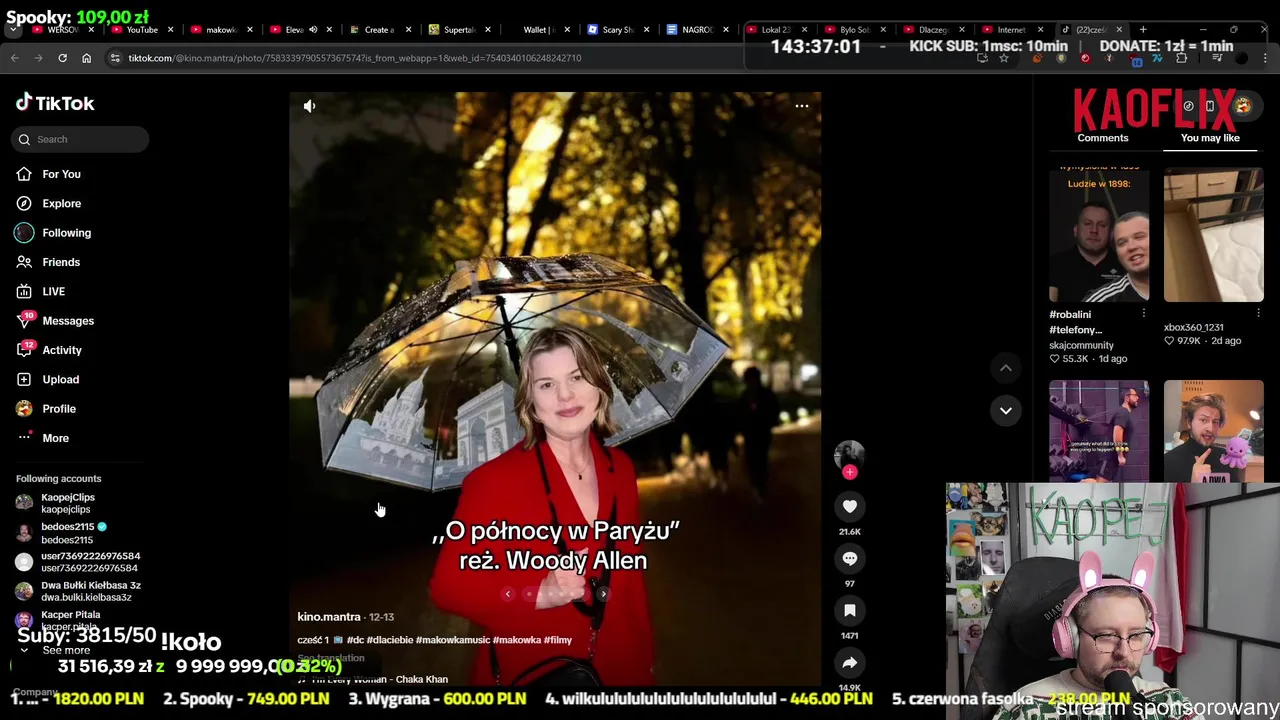1280x720 pixels.
Task: Click the kino.mantra username under the post
Action: point(329,617)
